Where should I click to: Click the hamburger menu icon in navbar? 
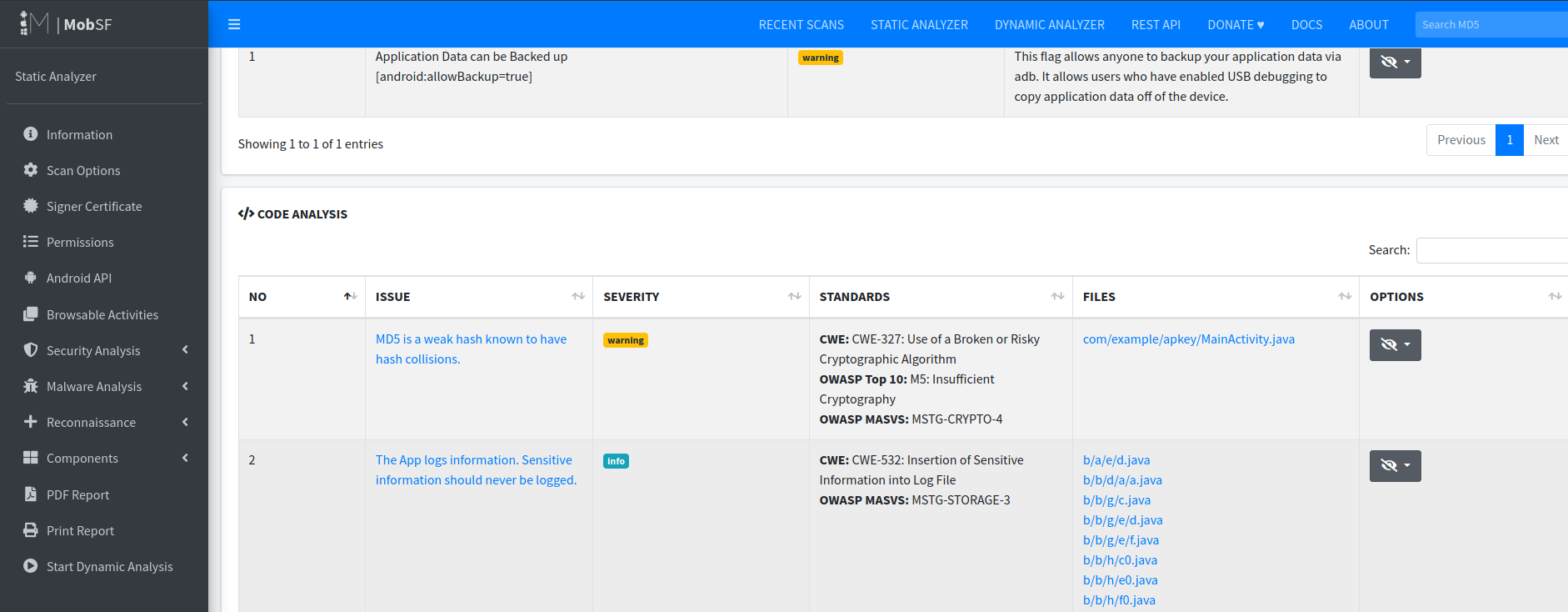(234, 24)
